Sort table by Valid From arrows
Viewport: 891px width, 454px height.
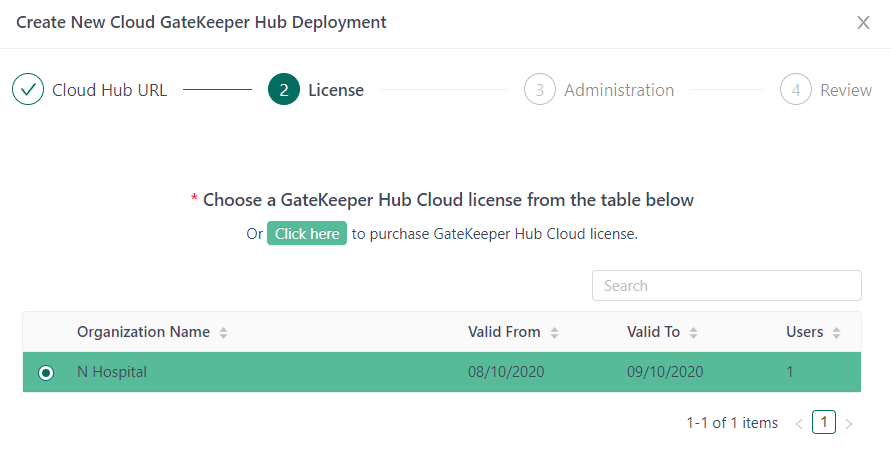click(554, 333)
